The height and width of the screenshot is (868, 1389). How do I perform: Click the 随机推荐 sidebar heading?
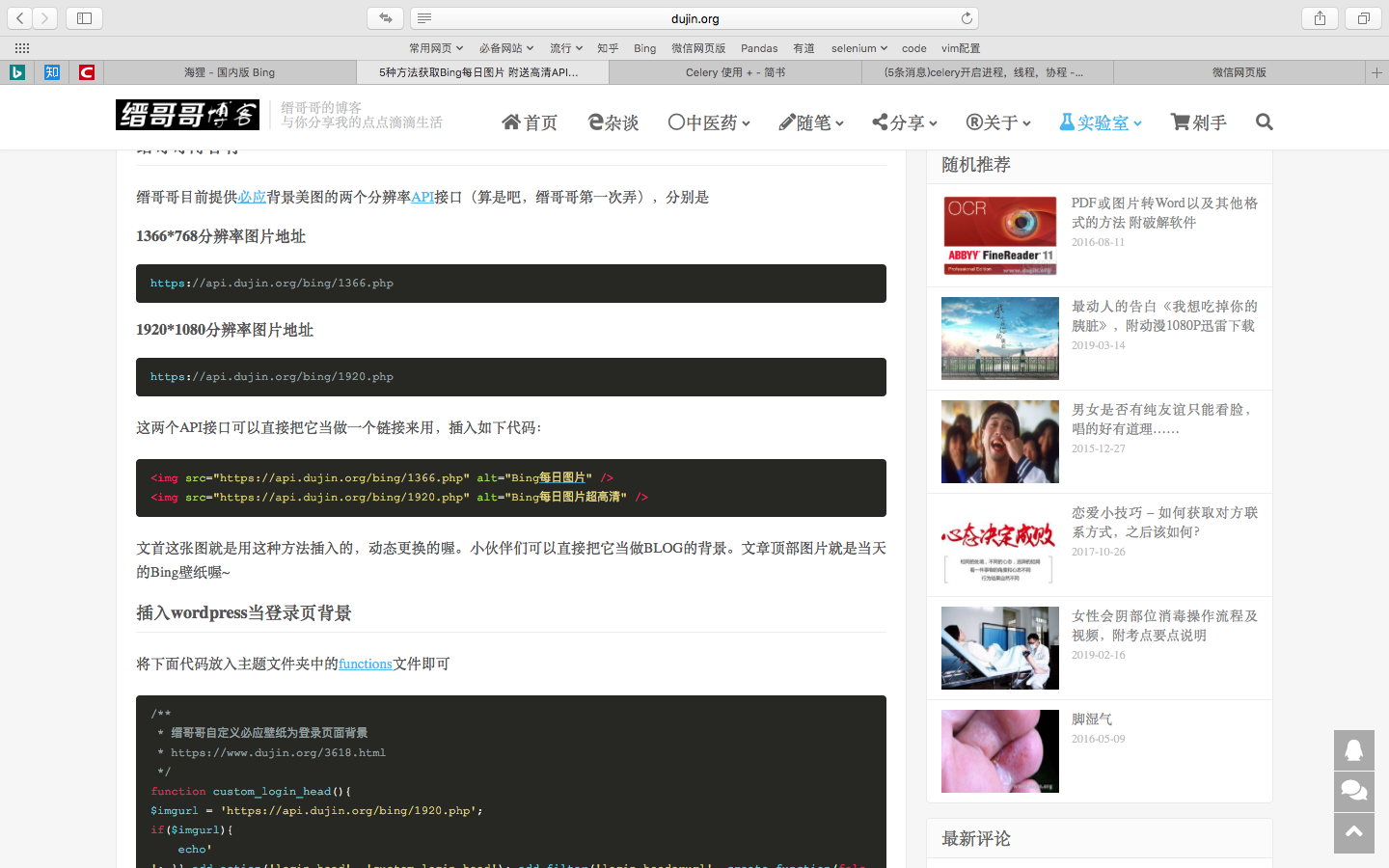pos(976,165)
